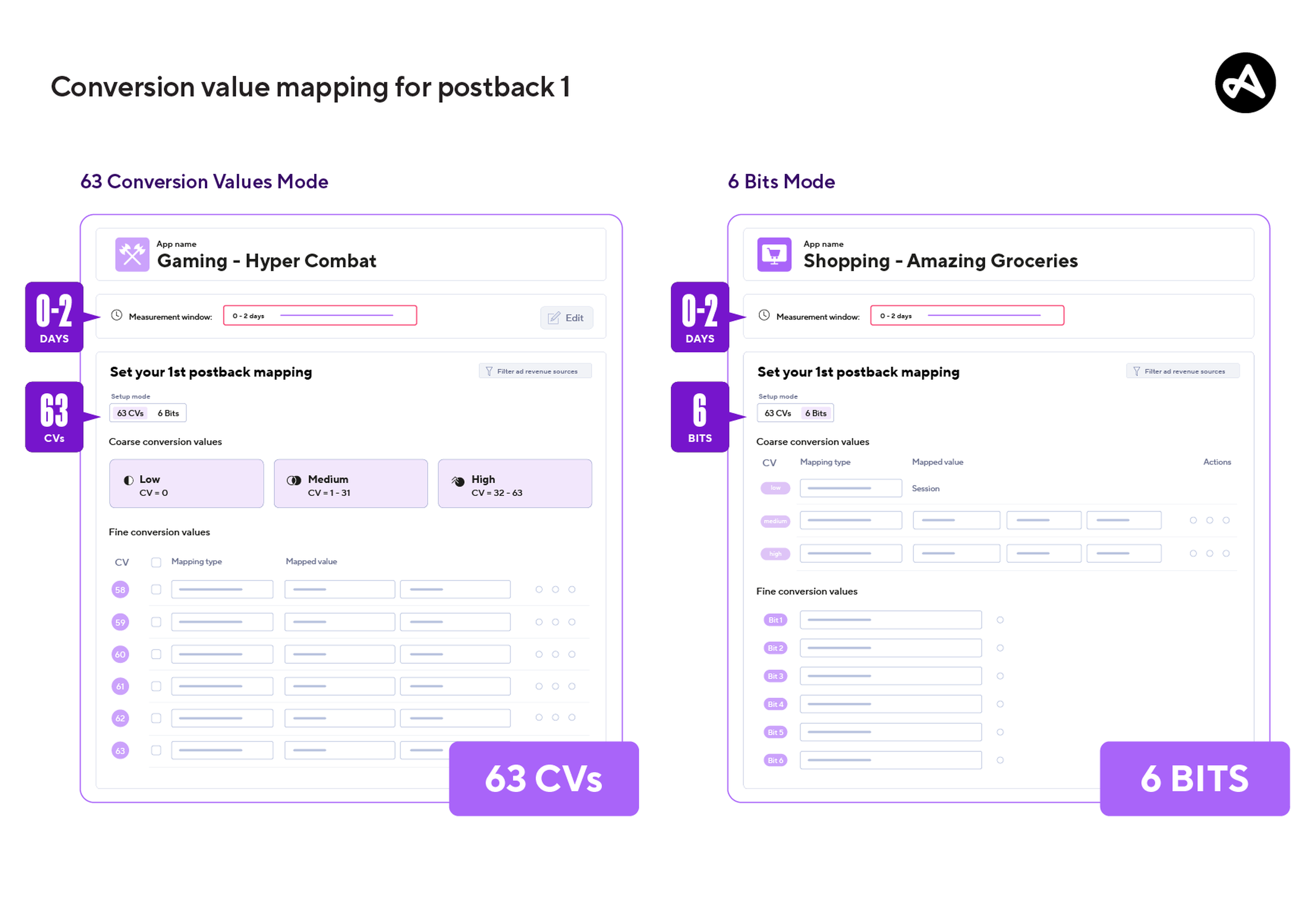Open the Bit 3 mapping dropdown

coord(890,676)
